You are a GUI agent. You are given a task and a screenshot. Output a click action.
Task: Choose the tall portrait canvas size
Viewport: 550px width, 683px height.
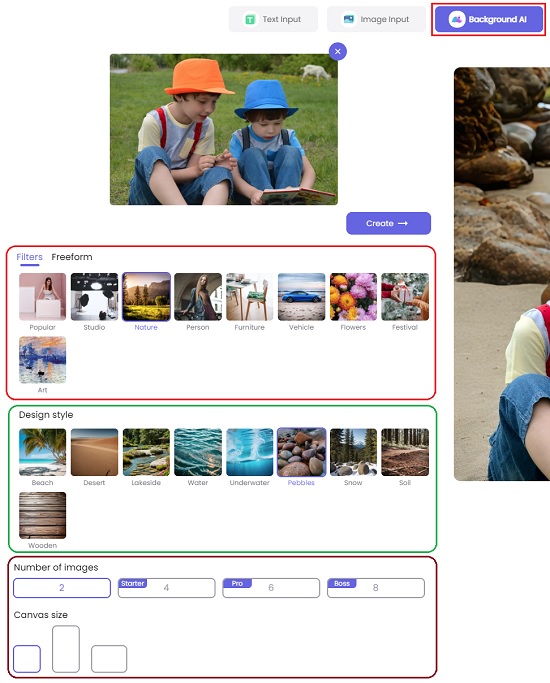pyautogui.click(x=66, y=649)
